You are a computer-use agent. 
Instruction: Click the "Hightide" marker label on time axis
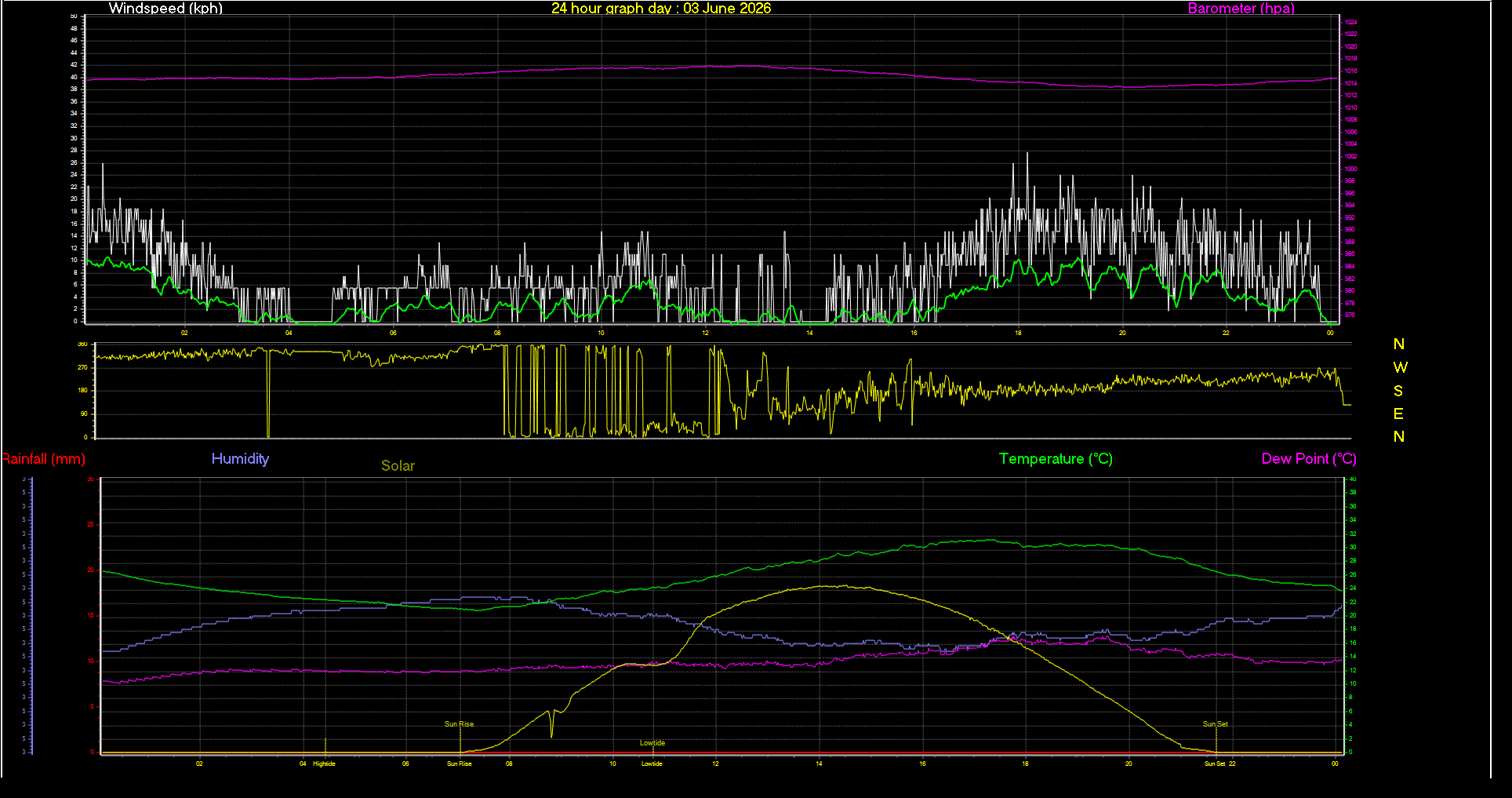pyautogui.click(x=324, y=763)
